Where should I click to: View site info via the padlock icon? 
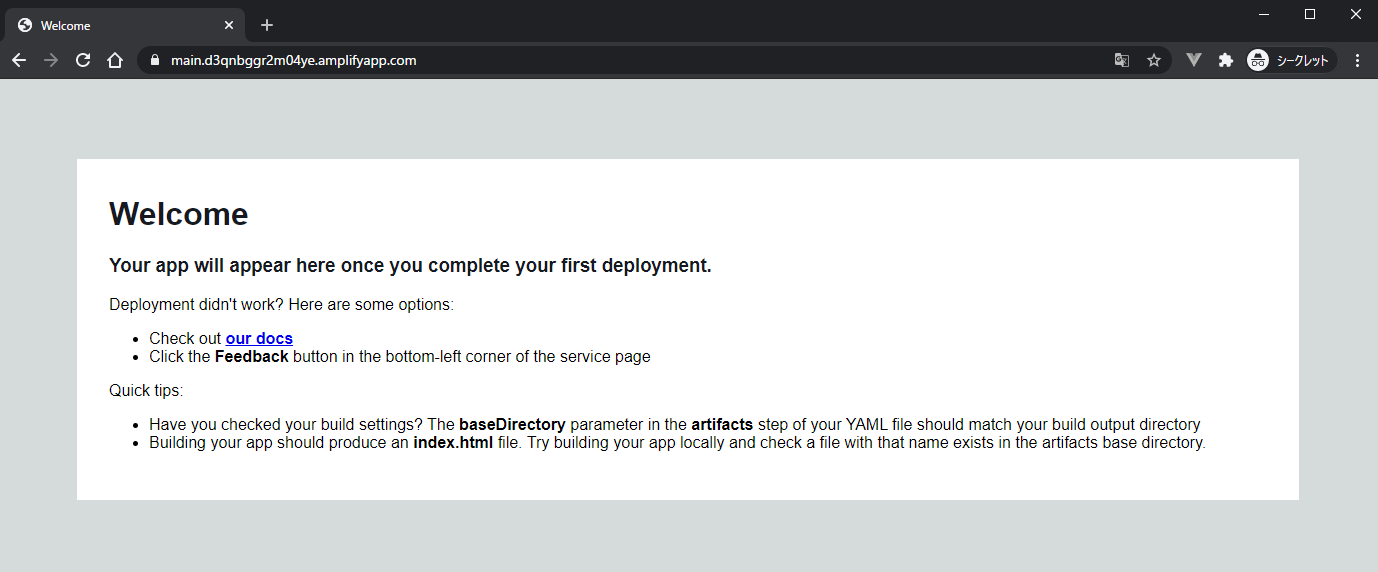click(154, 60)
